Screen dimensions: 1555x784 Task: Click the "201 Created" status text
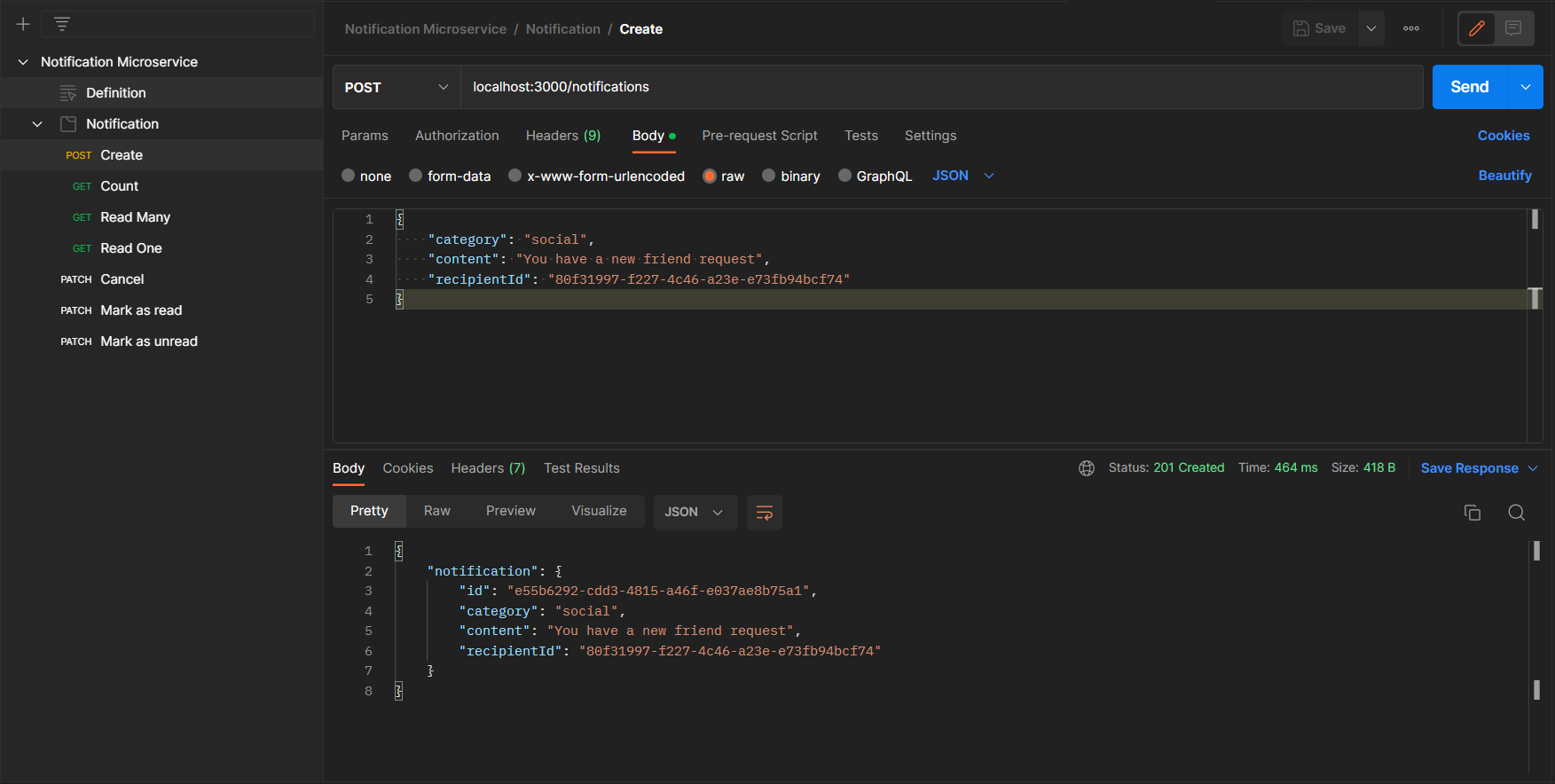(x=1189, y=467)
